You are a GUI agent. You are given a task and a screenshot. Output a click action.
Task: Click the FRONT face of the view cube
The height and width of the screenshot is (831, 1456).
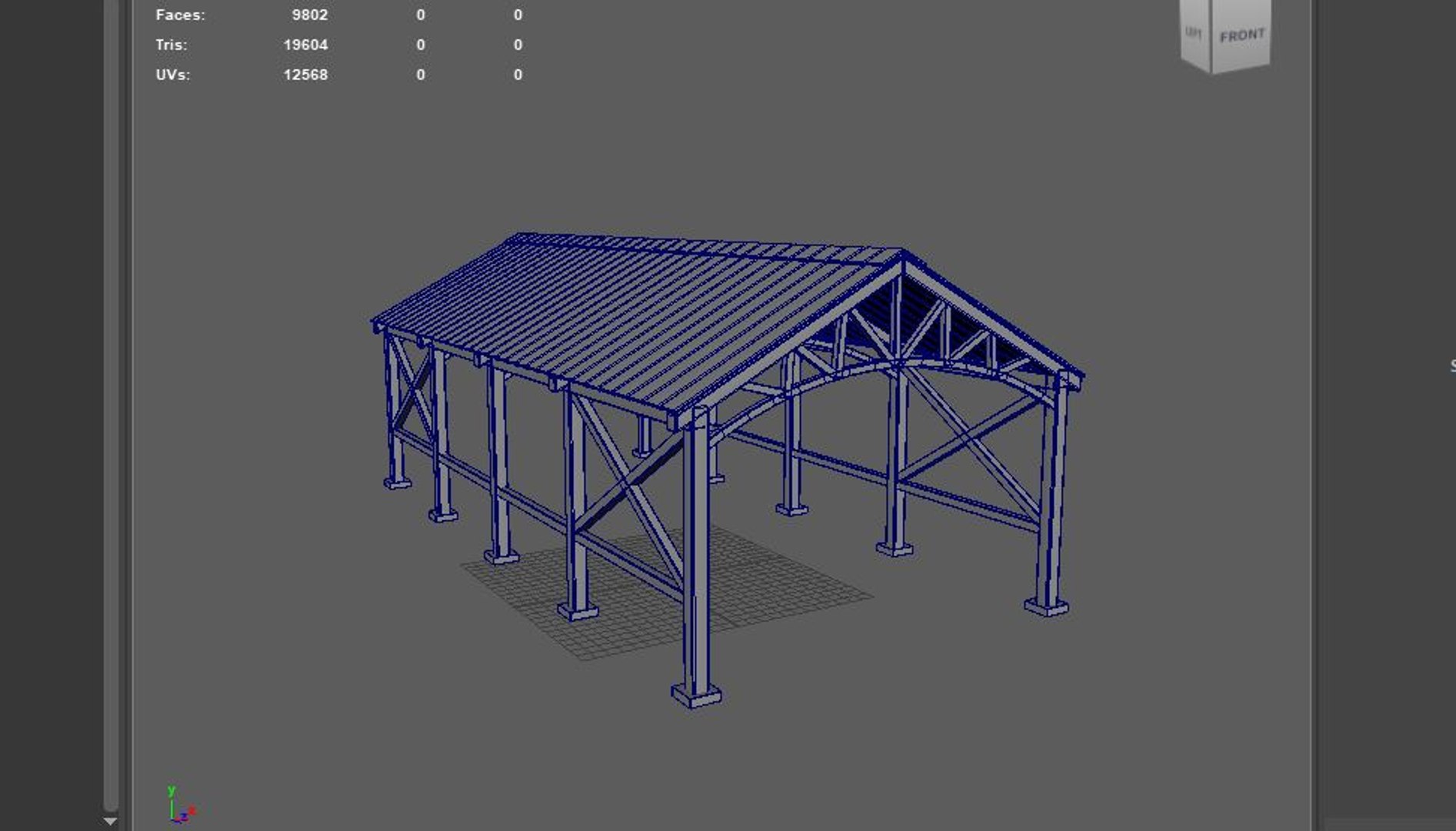click(1241, 35)
